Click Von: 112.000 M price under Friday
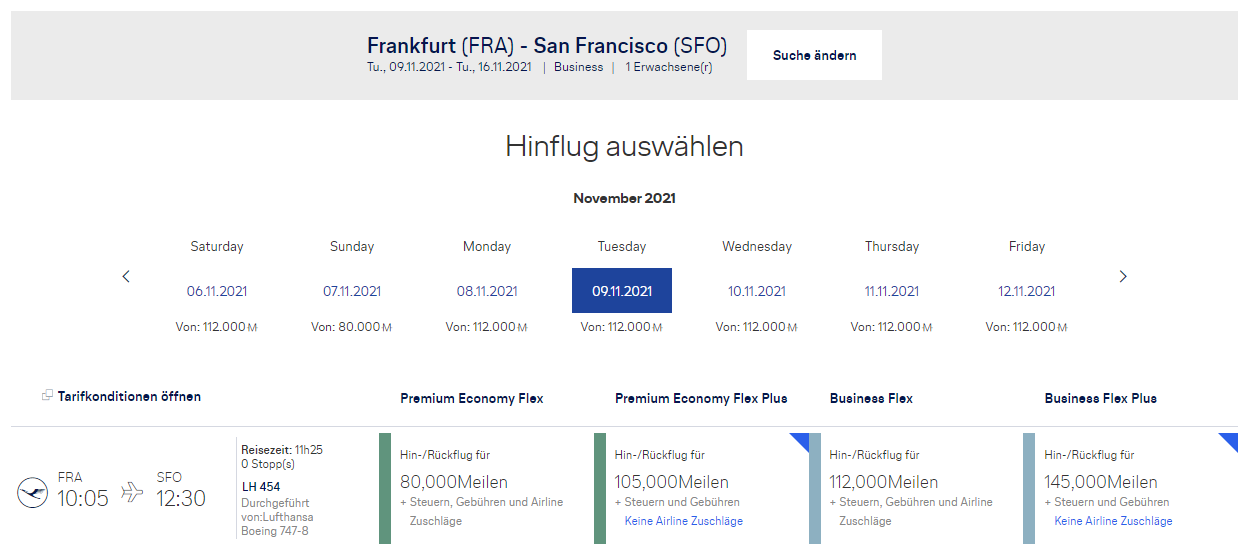Image resolution: width=1249 pixels, height=549 pixels. pos(1027,327)
